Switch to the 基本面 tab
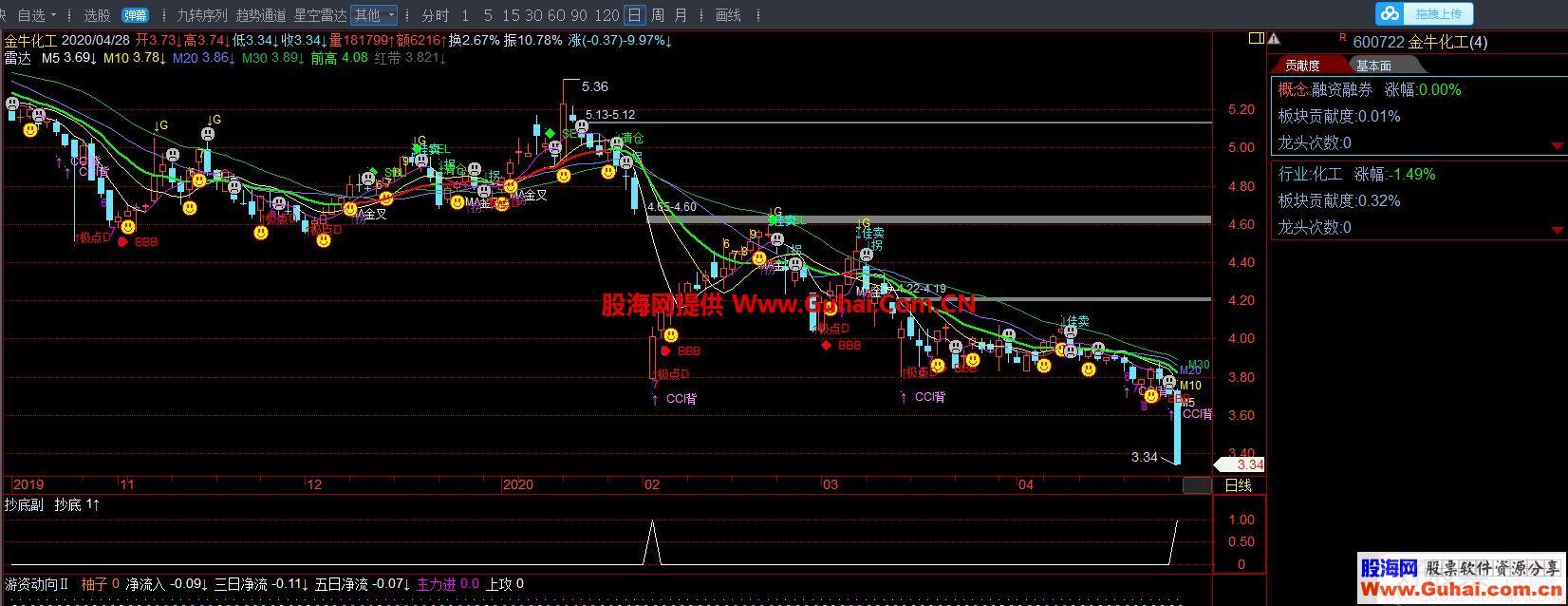This screenshot has width=1568, height=606. tap(1373, 66)
